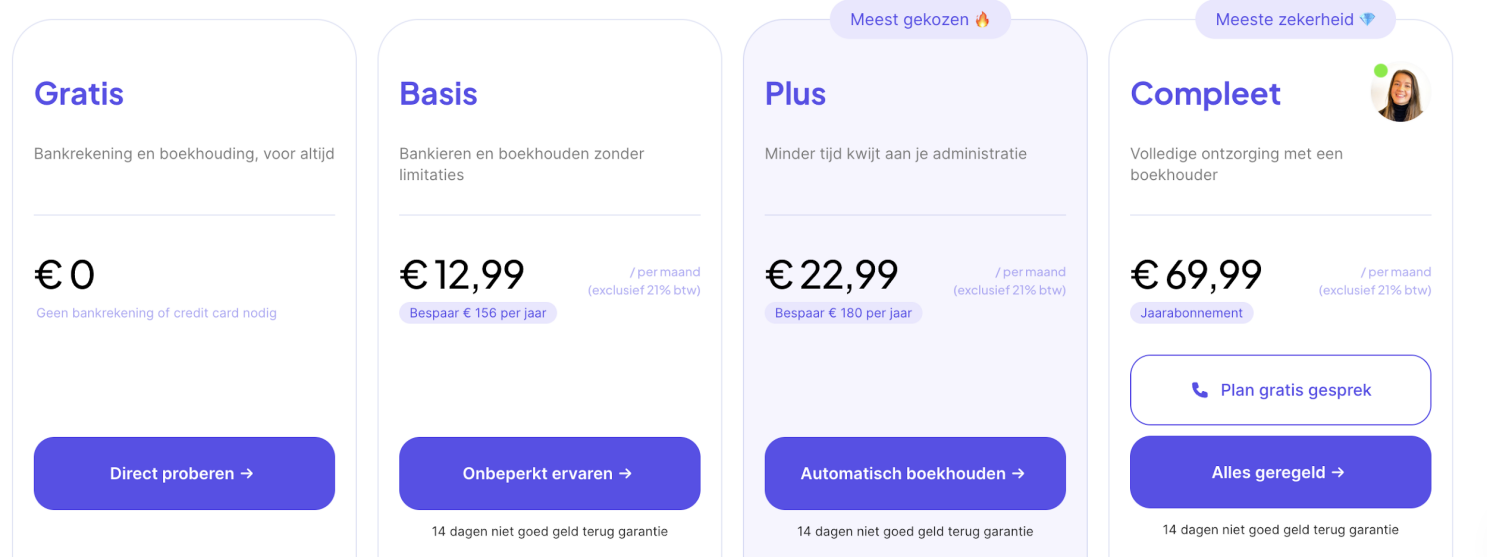
Task: Click the € 22,99 price of Plus
Action: click(x=831, y=274)
